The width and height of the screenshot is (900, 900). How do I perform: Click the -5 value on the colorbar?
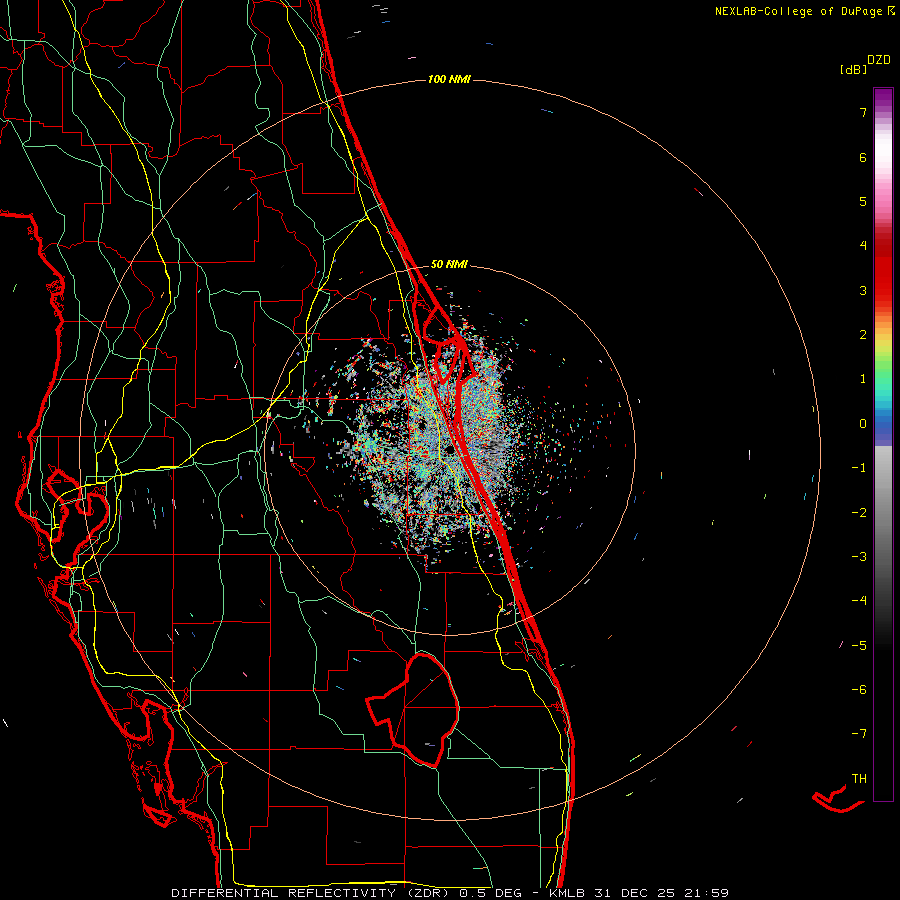859,646
